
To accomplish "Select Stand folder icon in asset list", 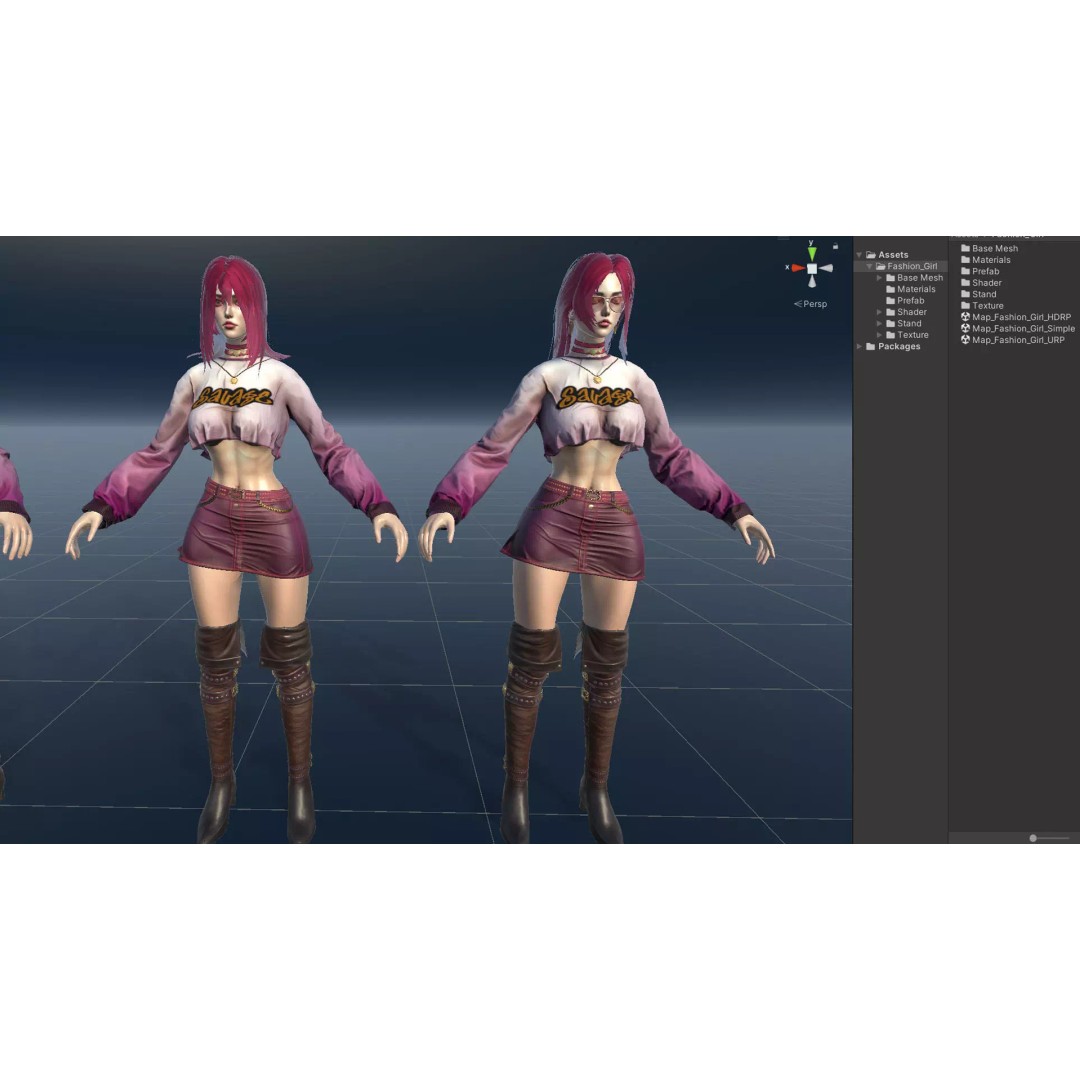I will 966,294.
